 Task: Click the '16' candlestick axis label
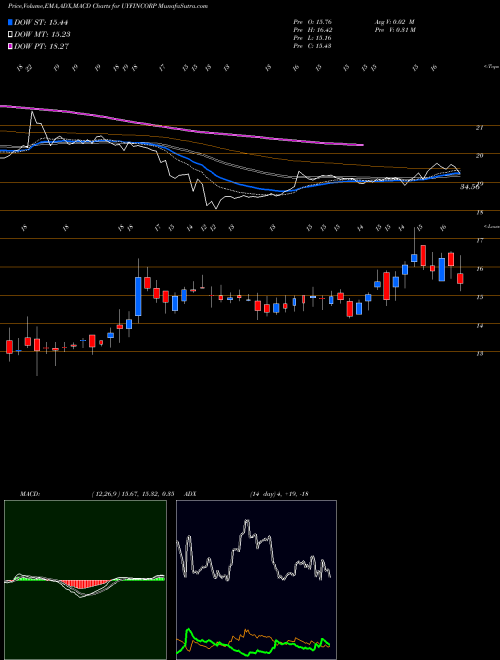pyautogui.click(x=479, y=269)
